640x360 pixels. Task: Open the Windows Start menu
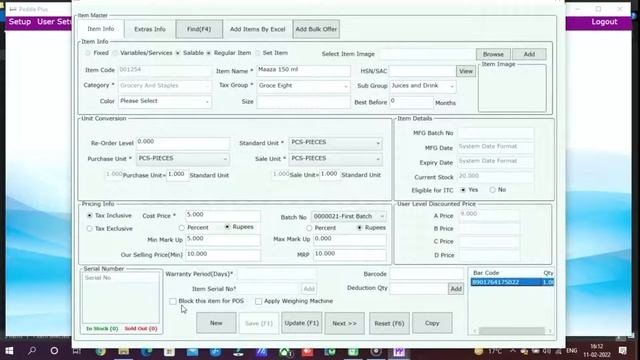coord(9,351)
